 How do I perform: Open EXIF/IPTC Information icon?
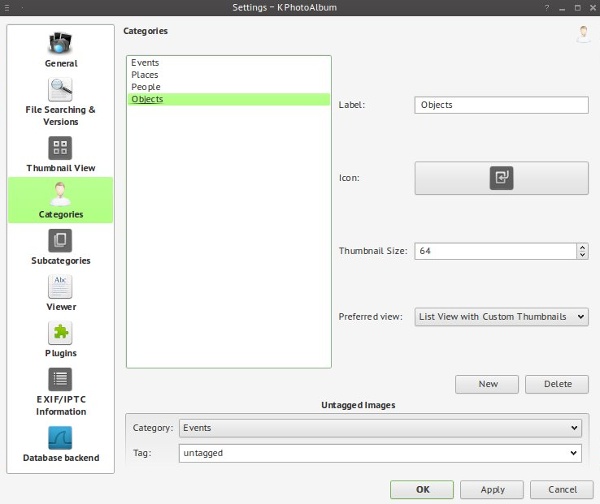pyautogui.click(x=60, y=379)
